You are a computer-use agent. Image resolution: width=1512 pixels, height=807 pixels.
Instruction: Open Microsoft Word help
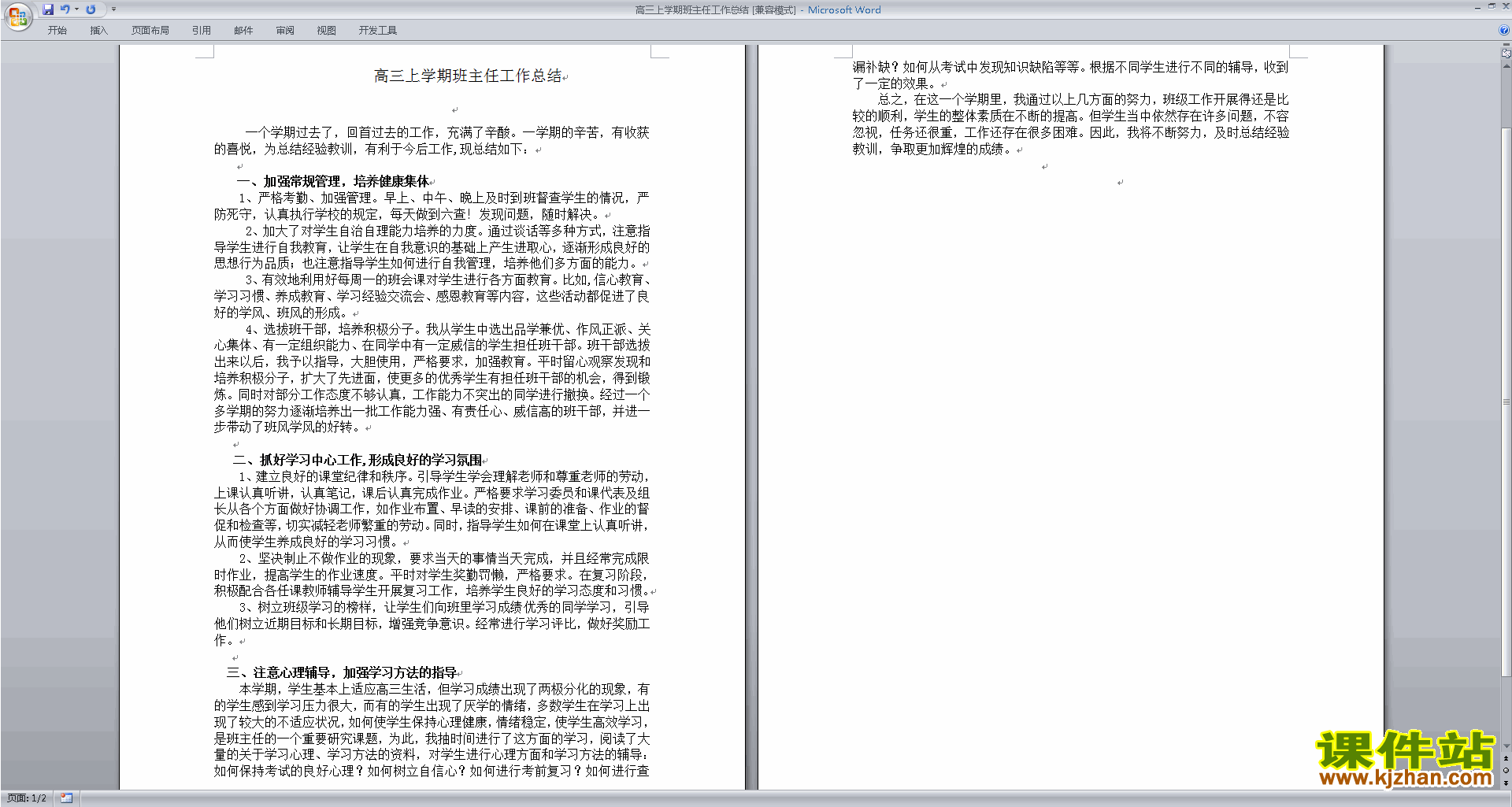point(1504,31)
